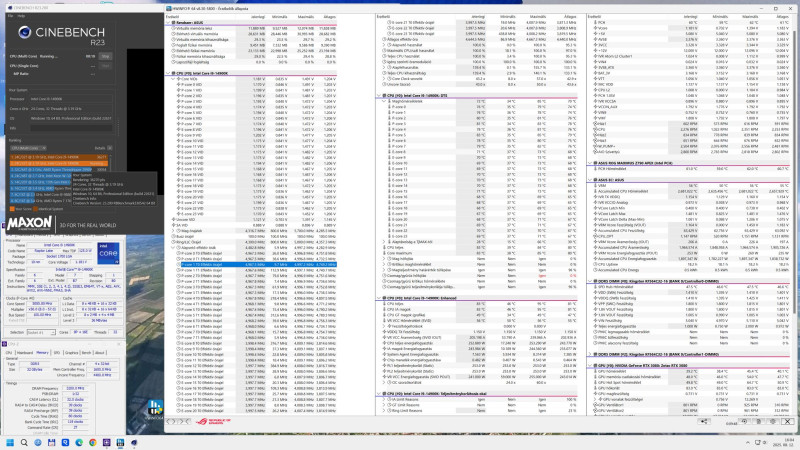800x450 pixels.
Task: Select the top ranking entry Intel Core i9-14900K
Action: (x=59, y=157)
